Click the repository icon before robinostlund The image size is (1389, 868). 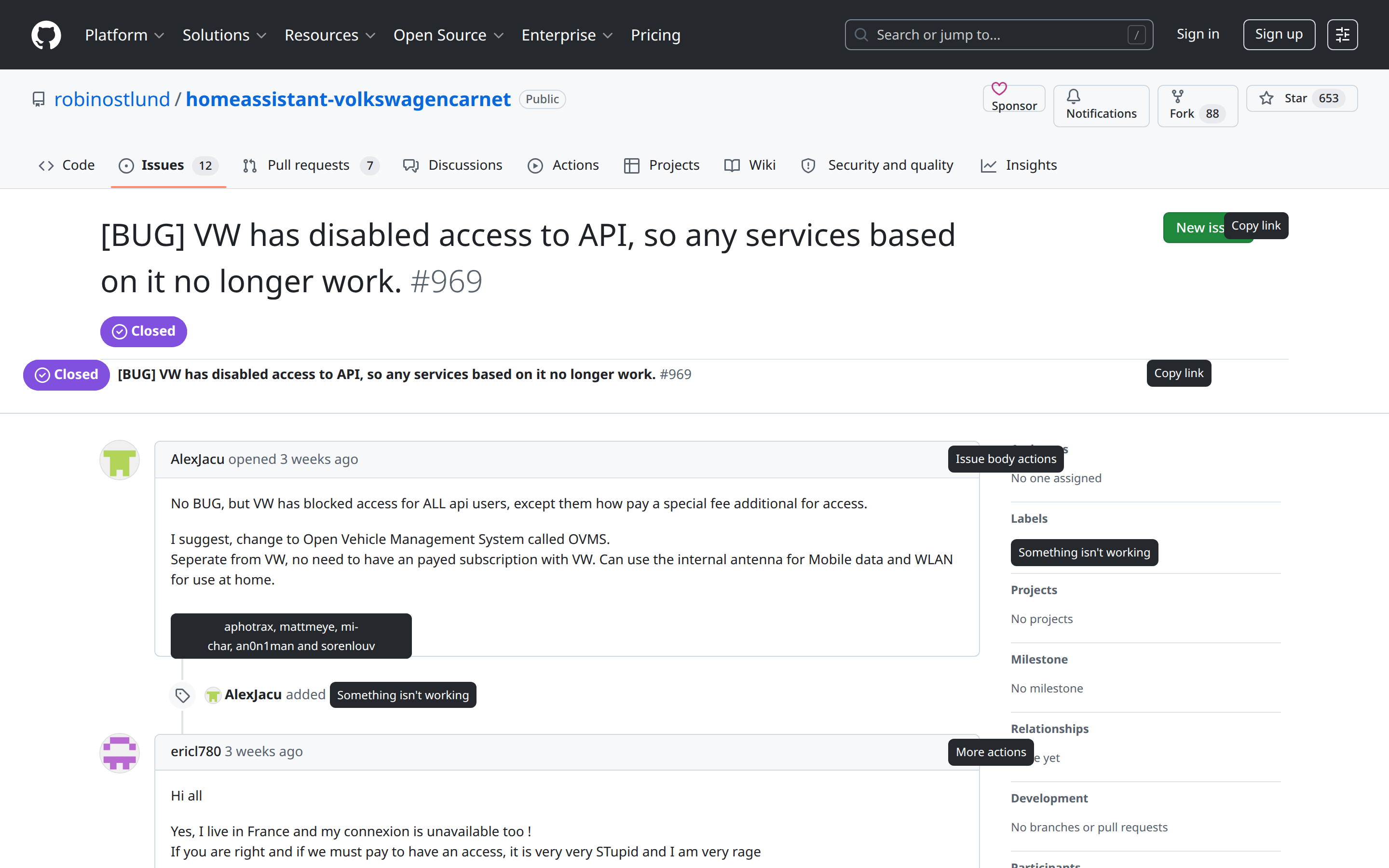pos(39,99)
